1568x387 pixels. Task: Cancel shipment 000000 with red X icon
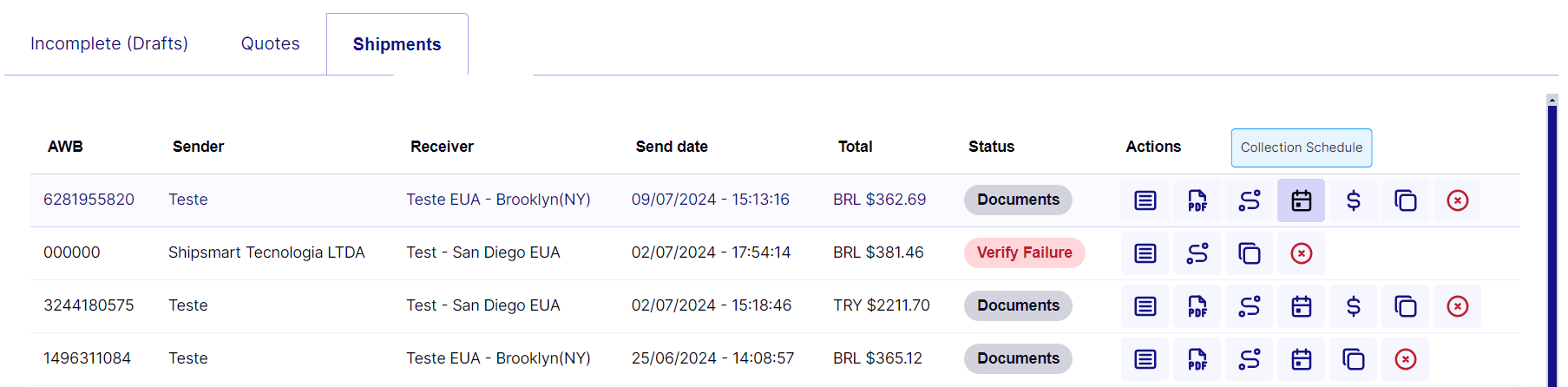coord(1301,253)
